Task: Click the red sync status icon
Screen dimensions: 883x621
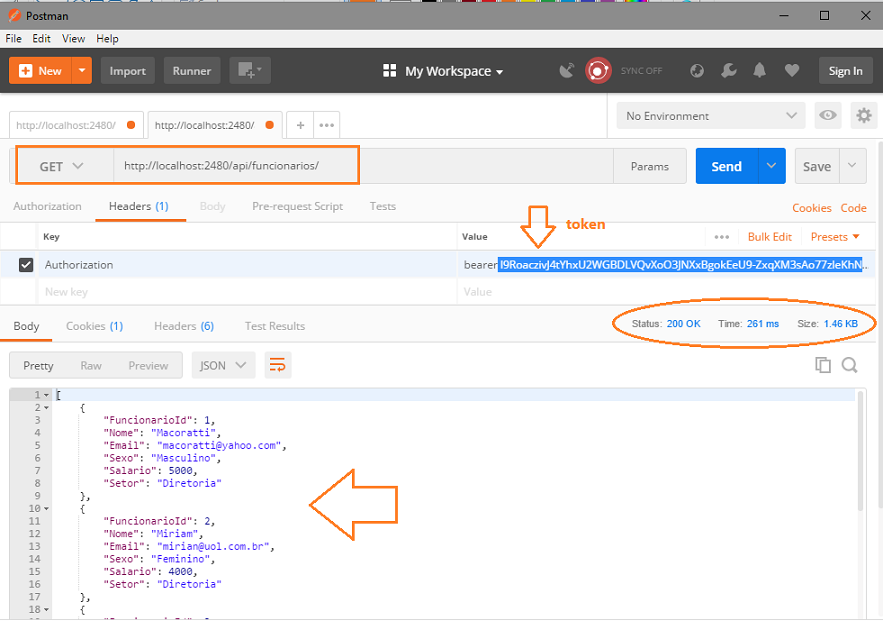Action: (x=598, y=70)
